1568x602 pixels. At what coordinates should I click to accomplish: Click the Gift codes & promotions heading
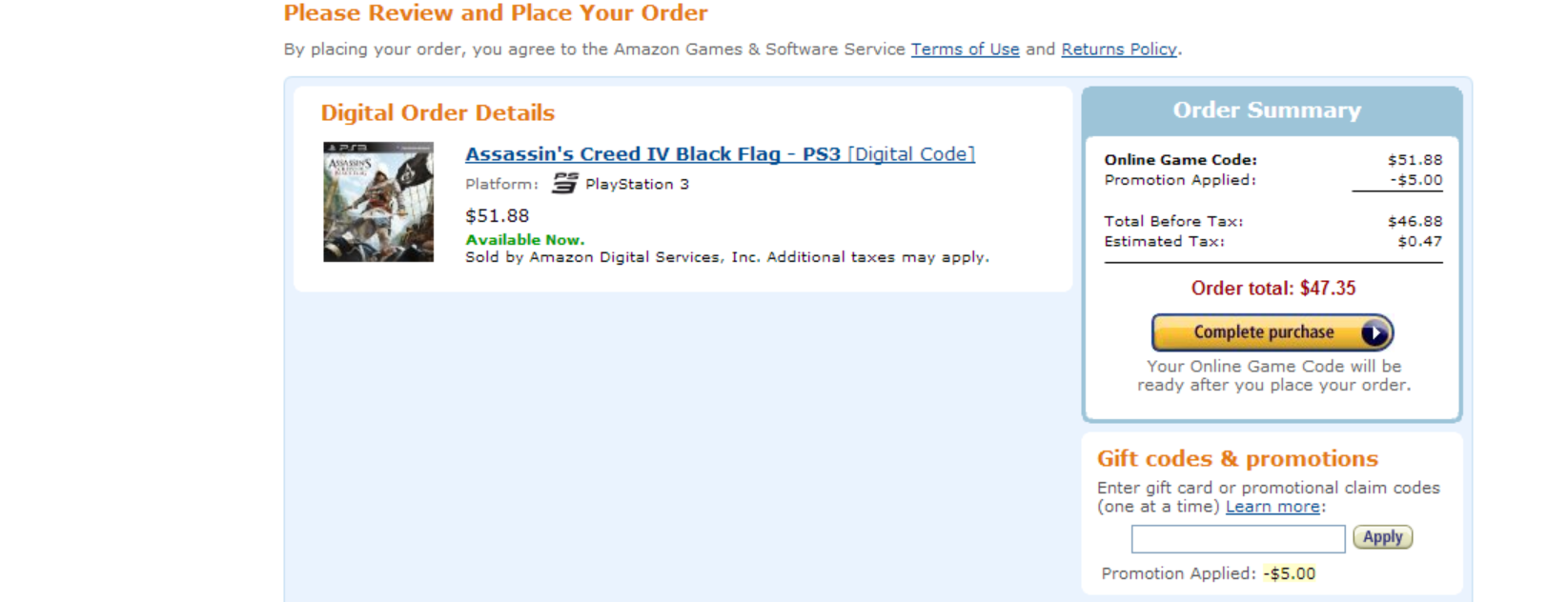(x=1237, y=459)
